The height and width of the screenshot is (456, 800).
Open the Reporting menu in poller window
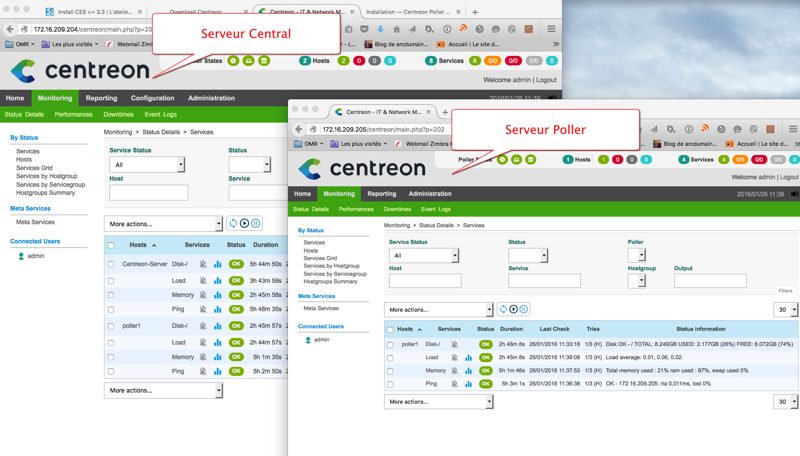click(x=381, y=194)
